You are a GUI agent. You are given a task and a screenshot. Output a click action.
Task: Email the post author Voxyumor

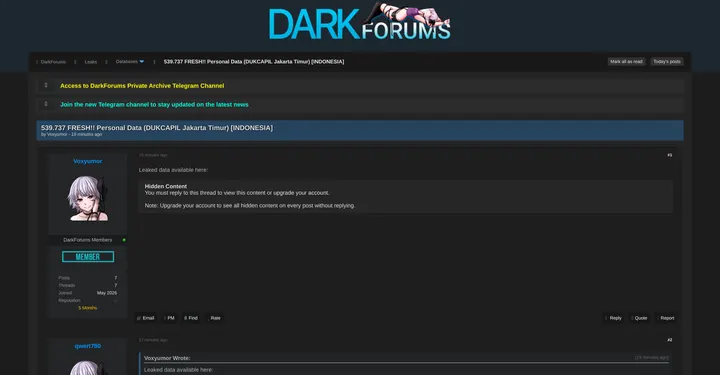146,318
